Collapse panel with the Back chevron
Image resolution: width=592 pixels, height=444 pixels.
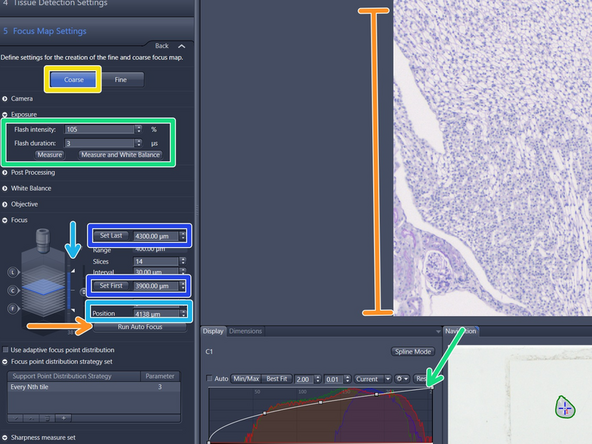point(182,46)
